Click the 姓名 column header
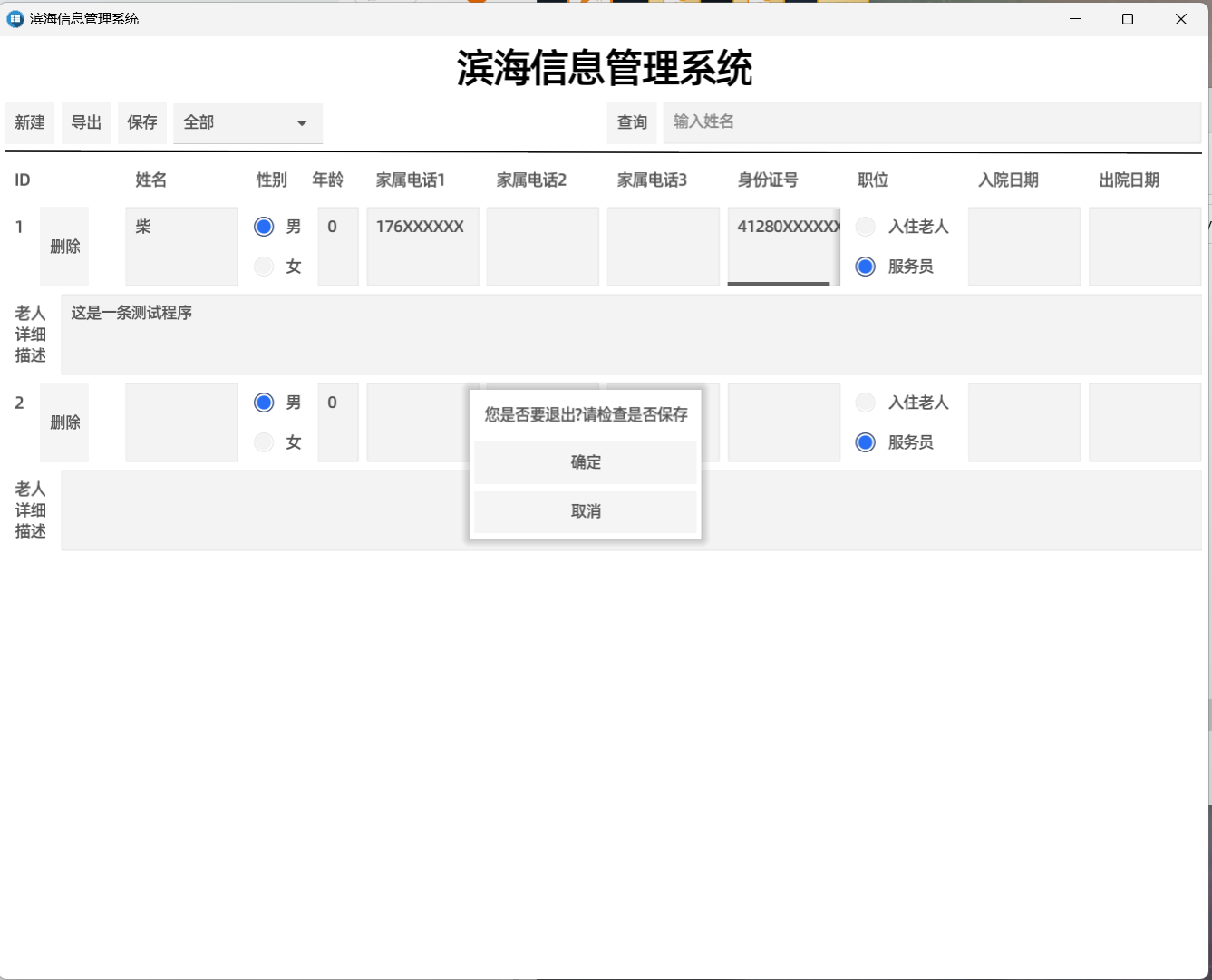Viewport: 1212px width, 980px height. [x=151, y=180]
